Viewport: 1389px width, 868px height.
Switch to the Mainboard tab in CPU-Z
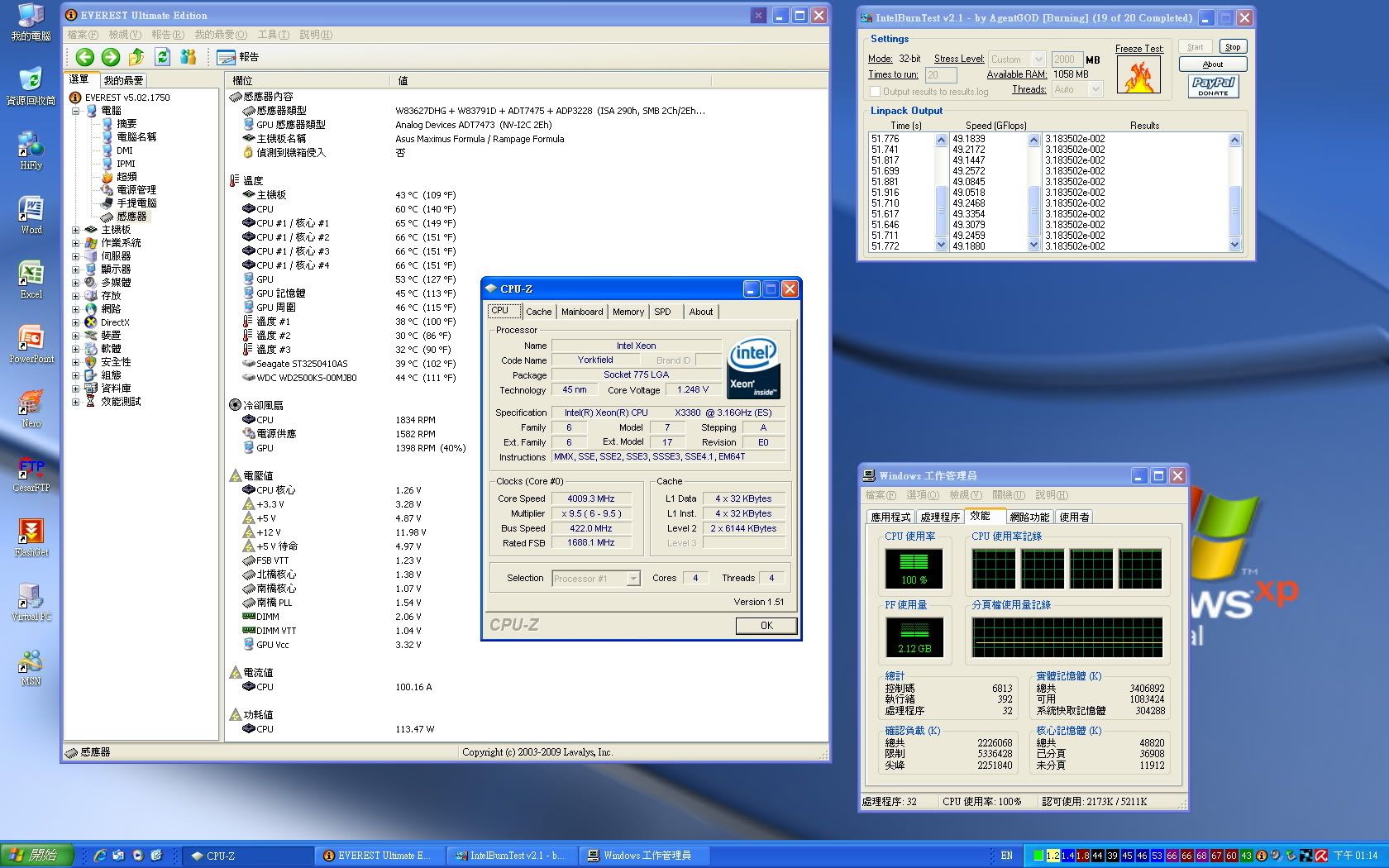pos(582,312)
